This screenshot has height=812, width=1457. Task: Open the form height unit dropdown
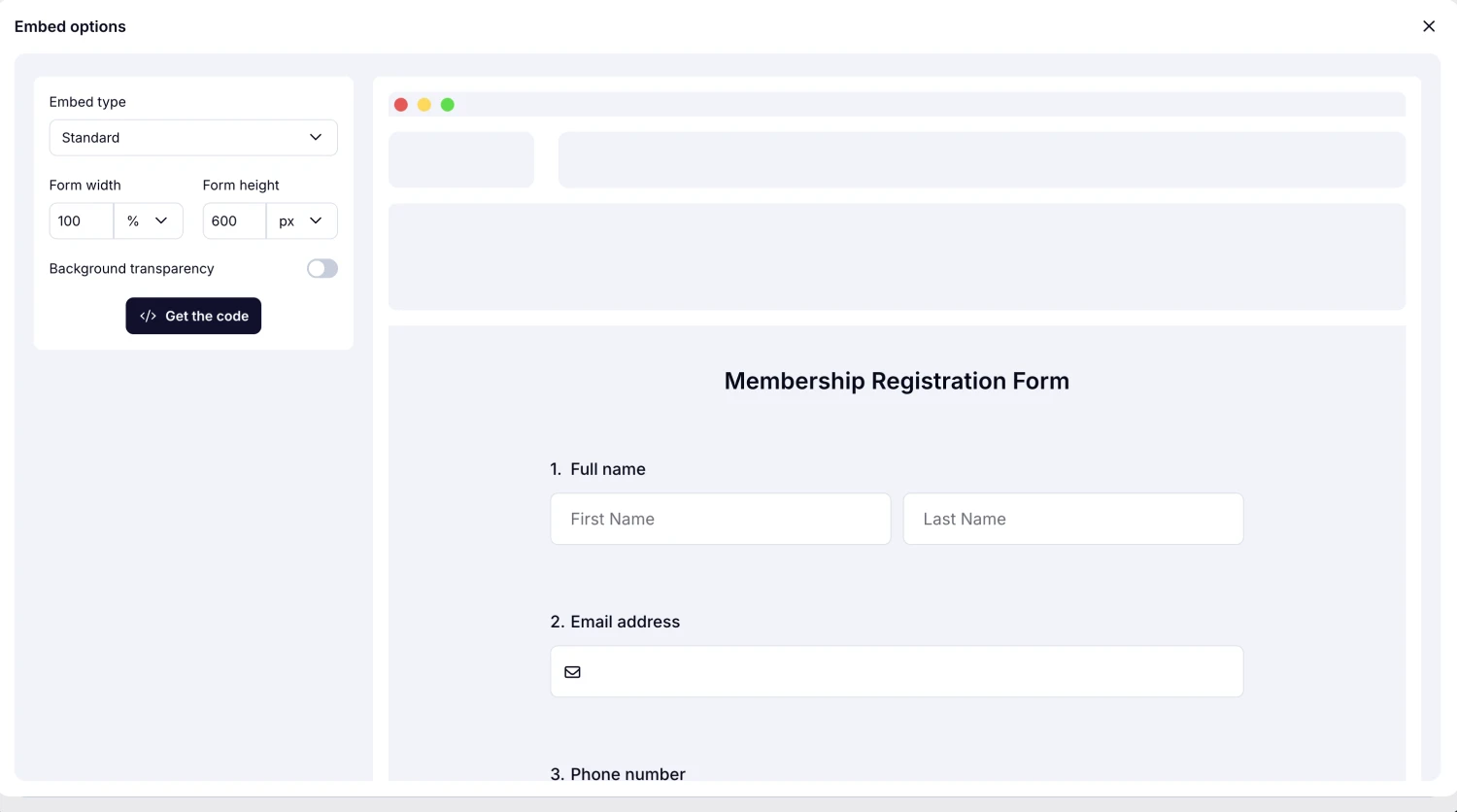(301, 220)
